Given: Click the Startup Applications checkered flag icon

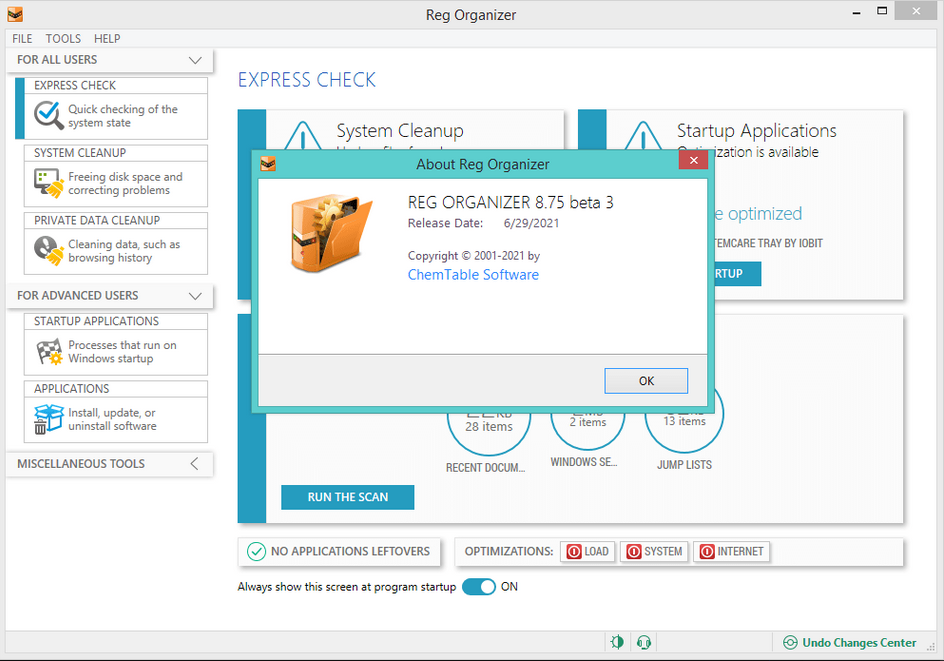Looking at the screenshot, I should (x=48, y=352).
